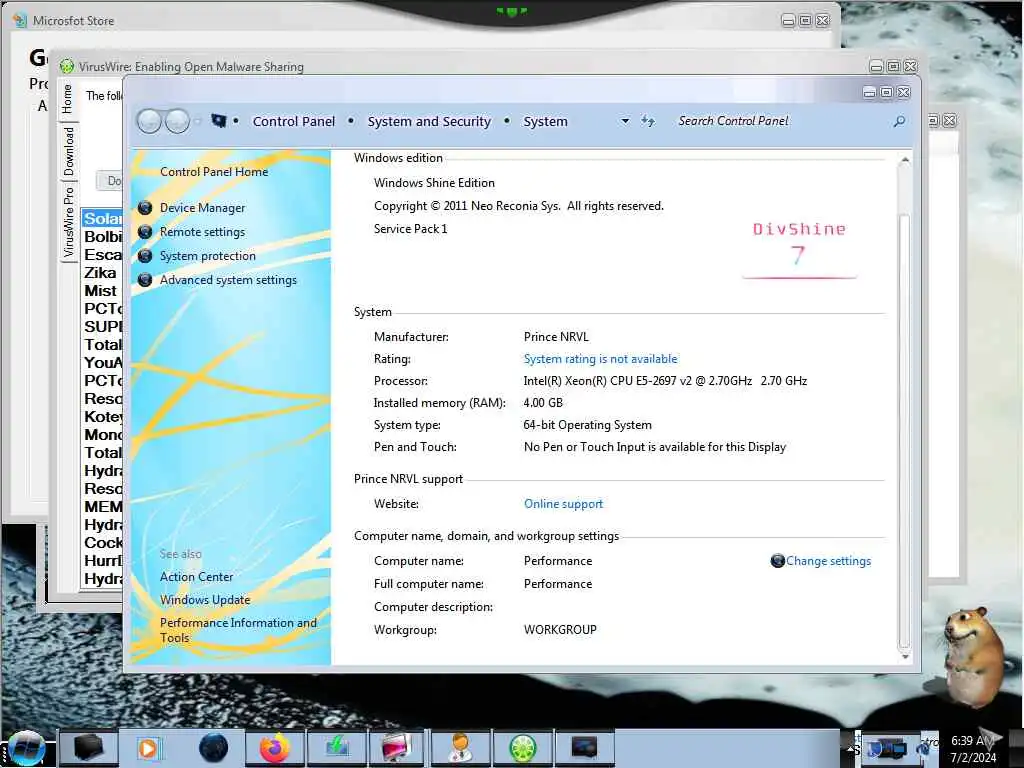The height and width of the screenshot is (768, 1024).
Task: Open System protection link
Action: pos(208,256)
